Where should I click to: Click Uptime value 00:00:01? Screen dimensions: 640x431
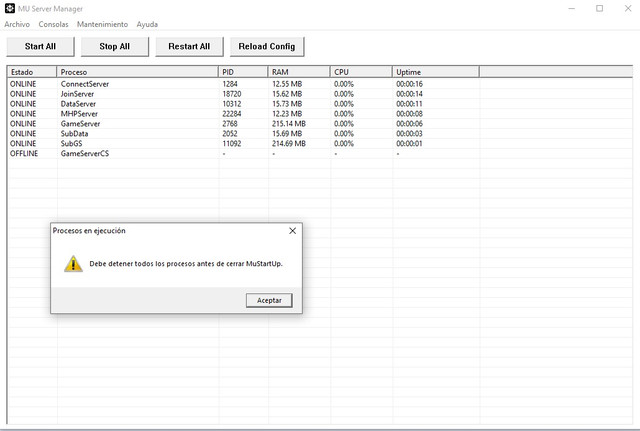[x=409, y=144]
